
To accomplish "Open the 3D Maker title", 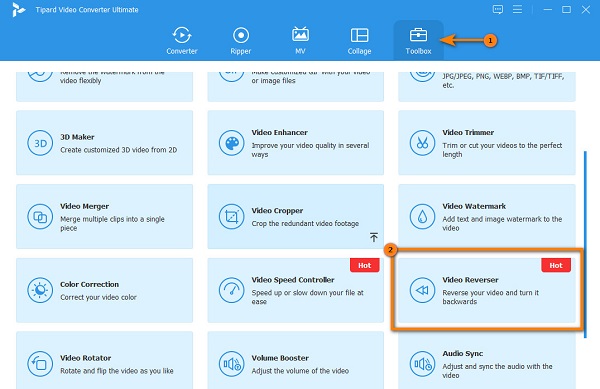I will (x=77, y=137).
